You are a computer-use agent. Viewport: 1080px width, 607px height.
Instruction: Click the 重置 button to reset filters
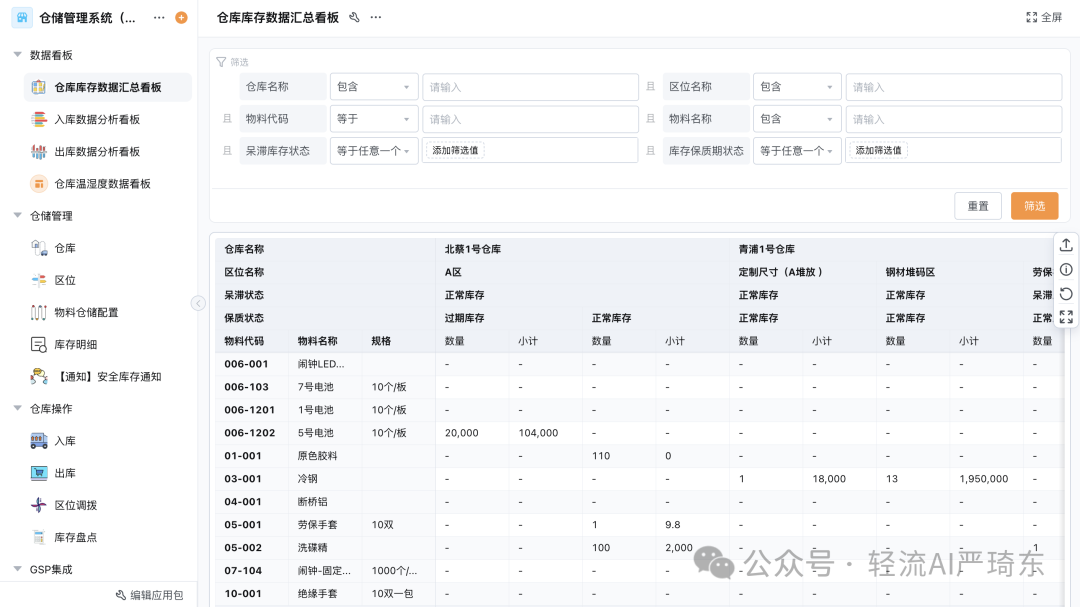977,205
